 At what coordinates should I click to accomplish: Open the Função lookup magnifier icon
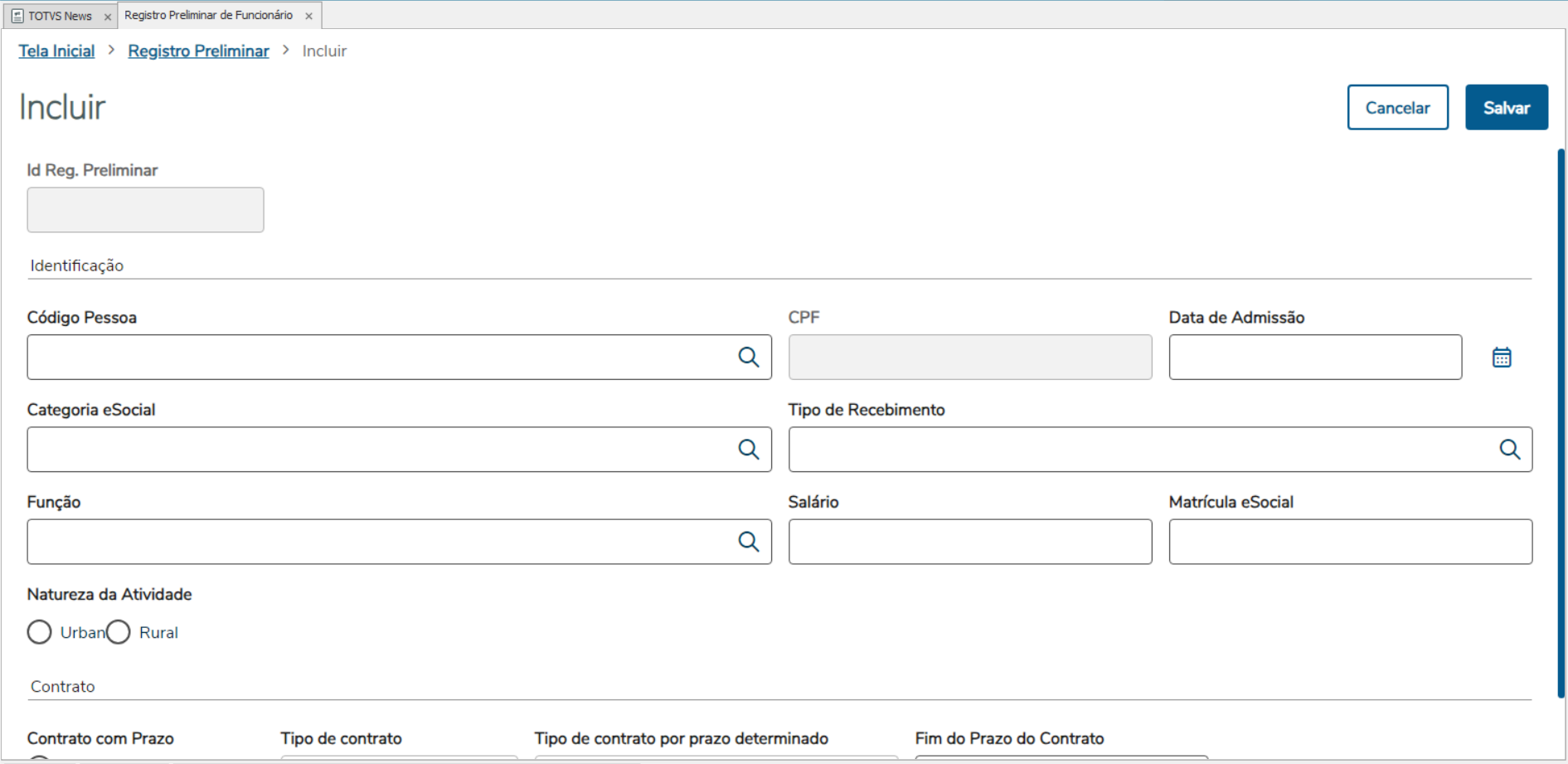click(x=748, y=542)
